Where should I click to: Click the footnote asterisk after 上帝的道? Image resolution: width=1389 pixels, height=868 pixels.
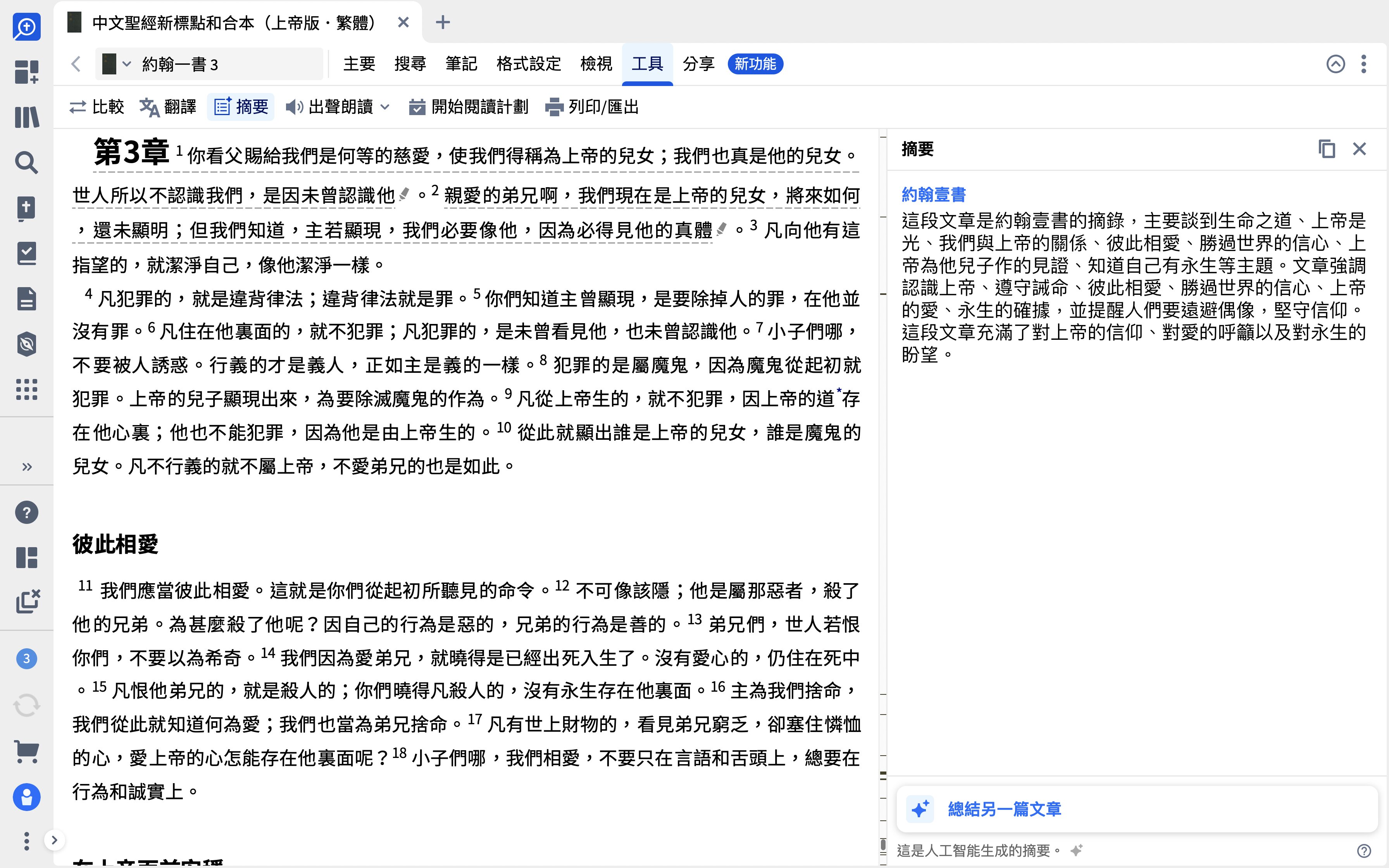tap(839, 390)
